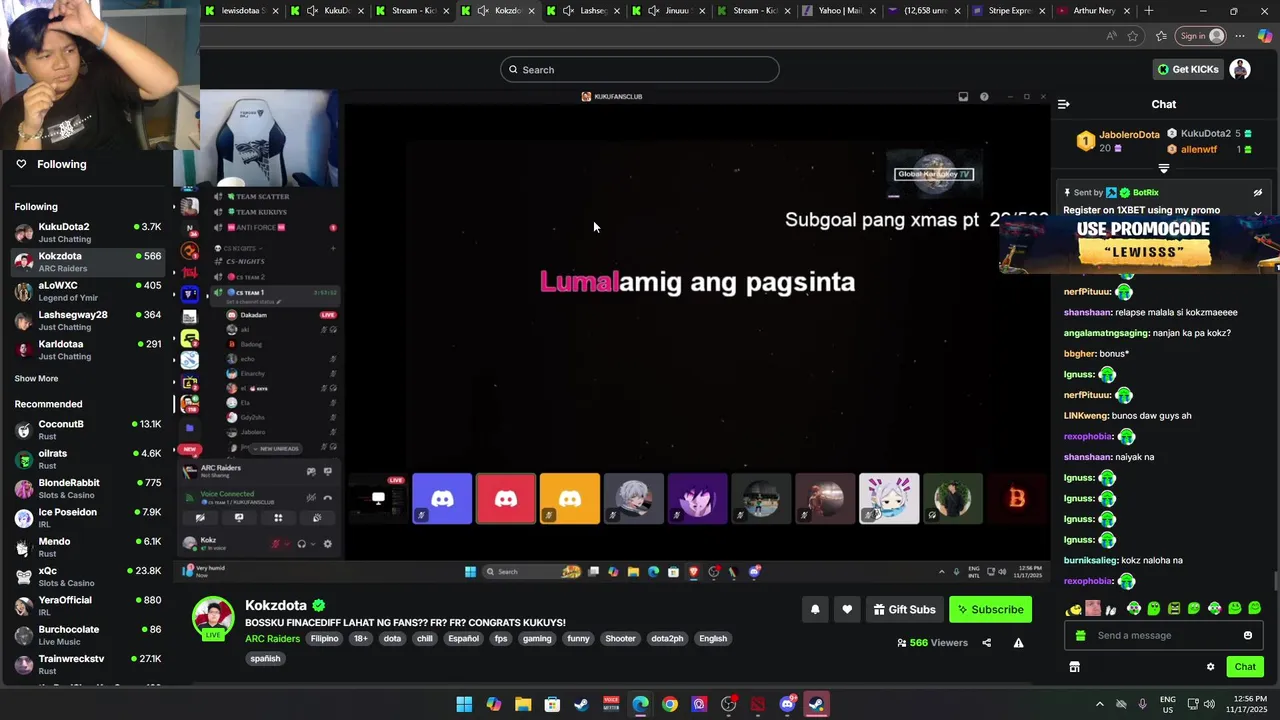Open the Kick user avatar menu
1280x720 pixels.
(1240, 69)
